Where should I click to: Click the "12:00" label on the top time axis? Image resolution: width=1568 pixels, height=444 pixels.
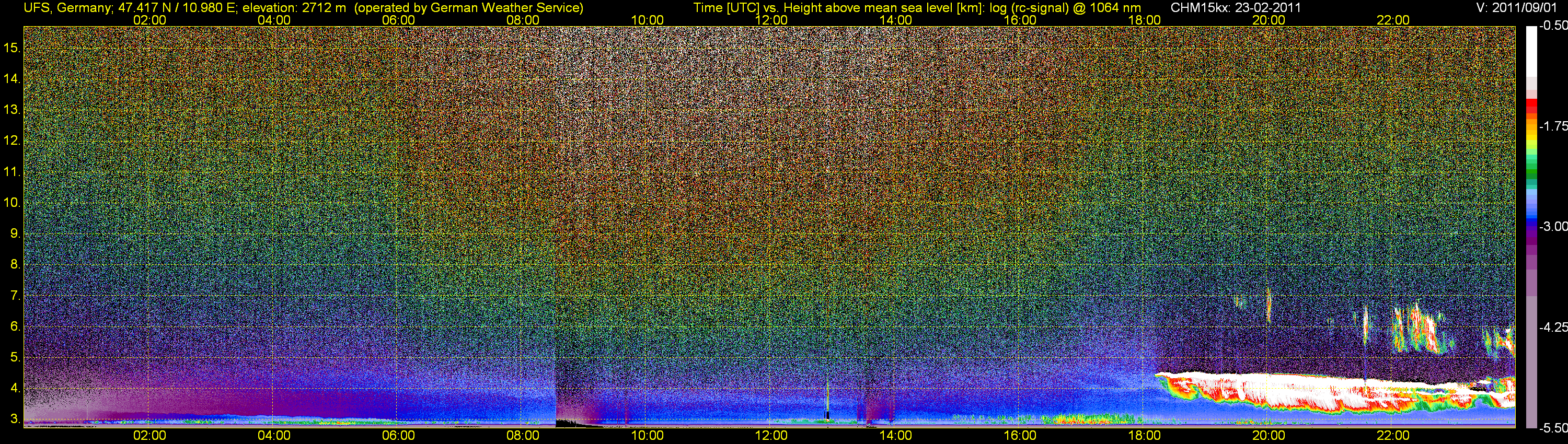pos(771,20)
